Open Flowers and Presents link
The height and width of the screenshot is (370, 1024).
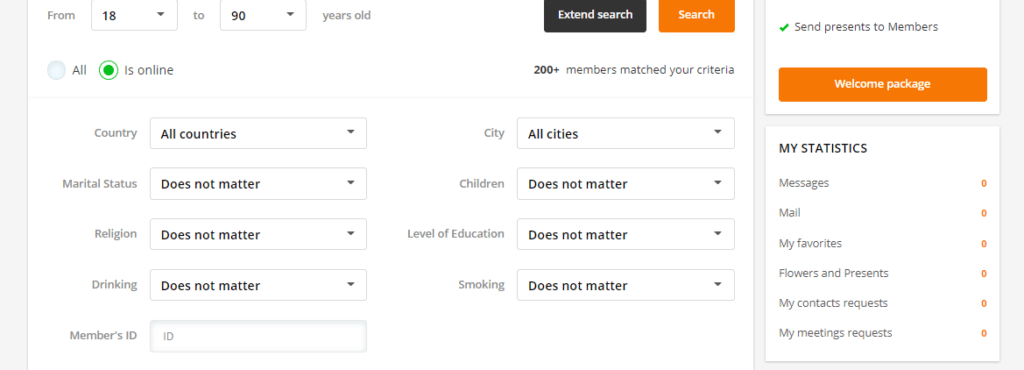(833, 273)
